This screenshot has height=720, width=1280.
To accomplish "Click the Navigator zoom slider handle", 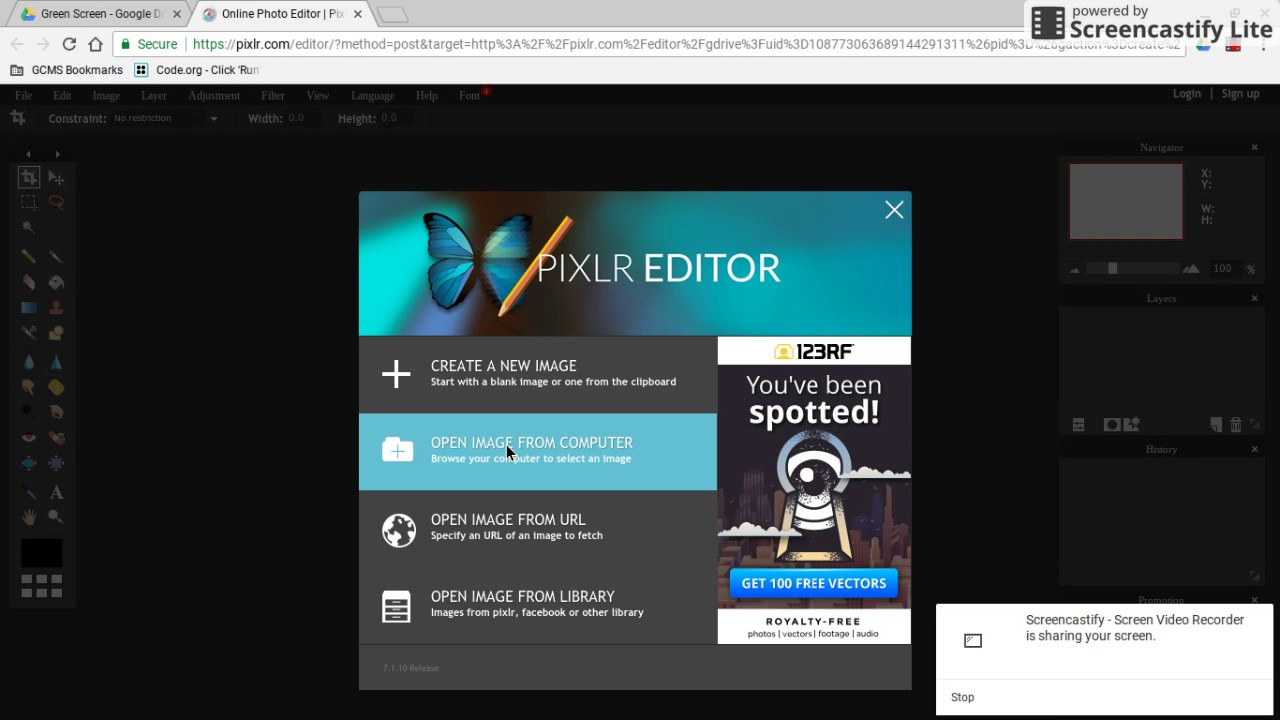I will point(1112,268).
